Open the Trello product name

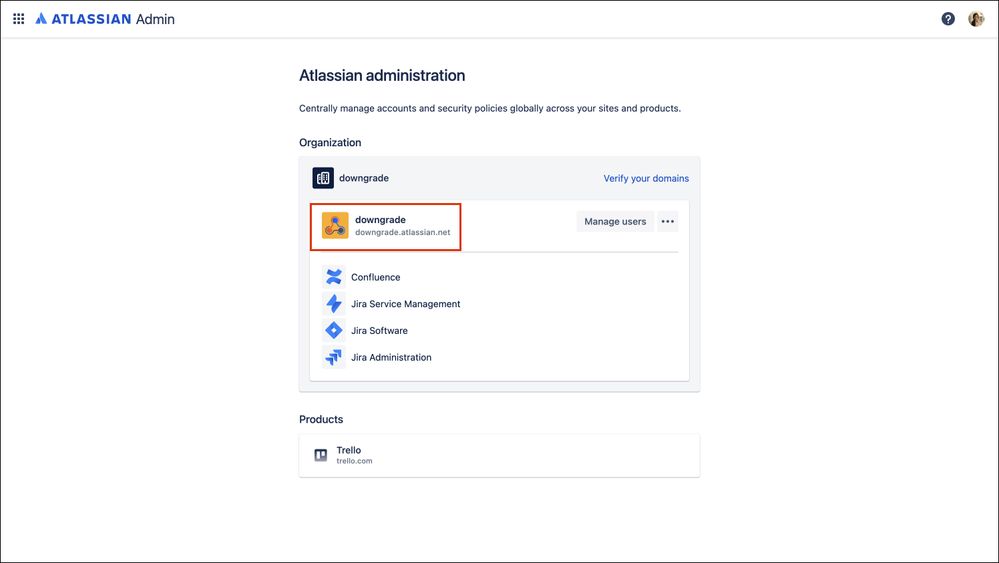click(x=349, y=450)
